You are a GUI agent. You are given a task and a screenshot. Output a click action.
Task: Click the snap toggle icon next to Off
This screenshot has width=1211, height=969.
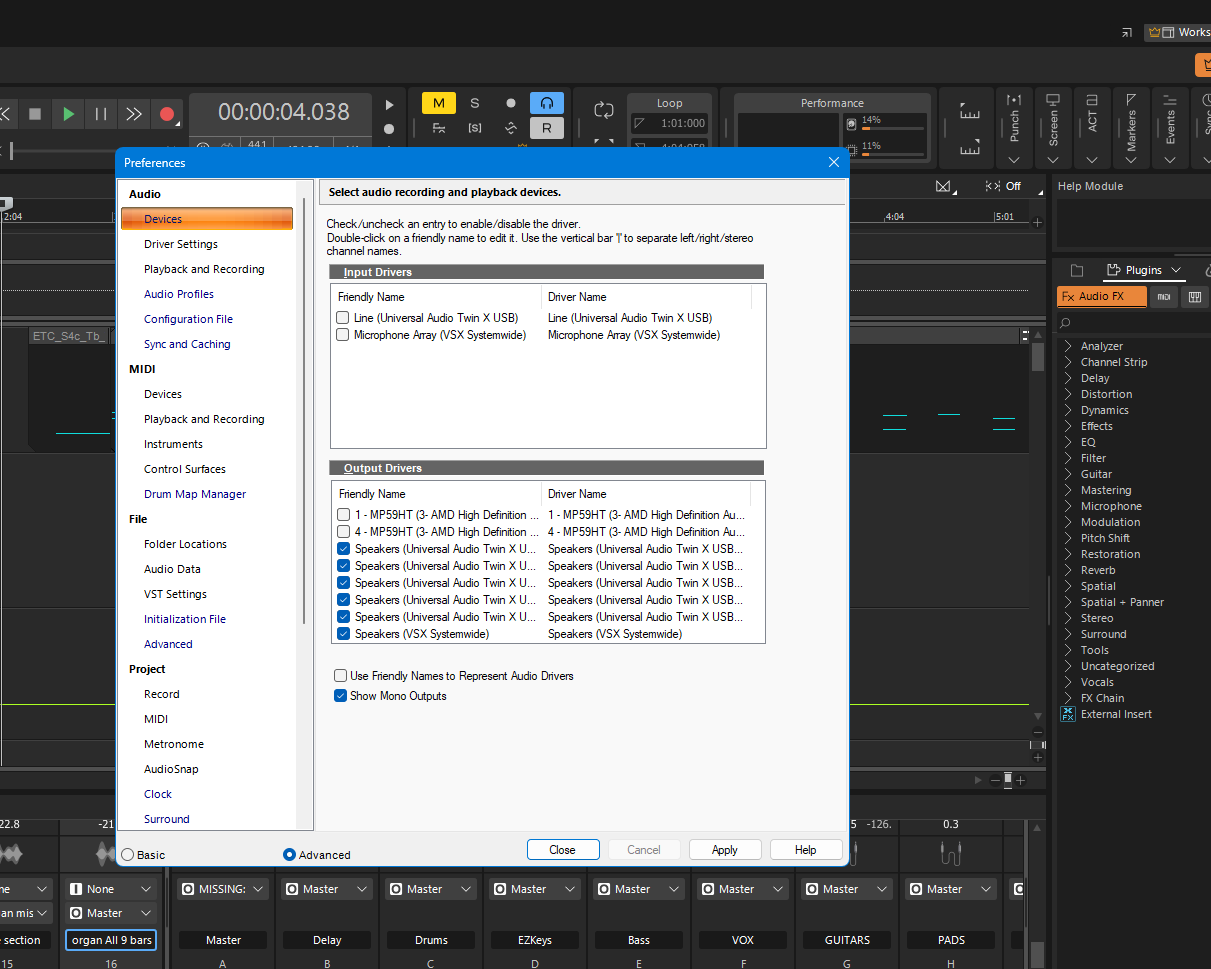tap(991, 186)
